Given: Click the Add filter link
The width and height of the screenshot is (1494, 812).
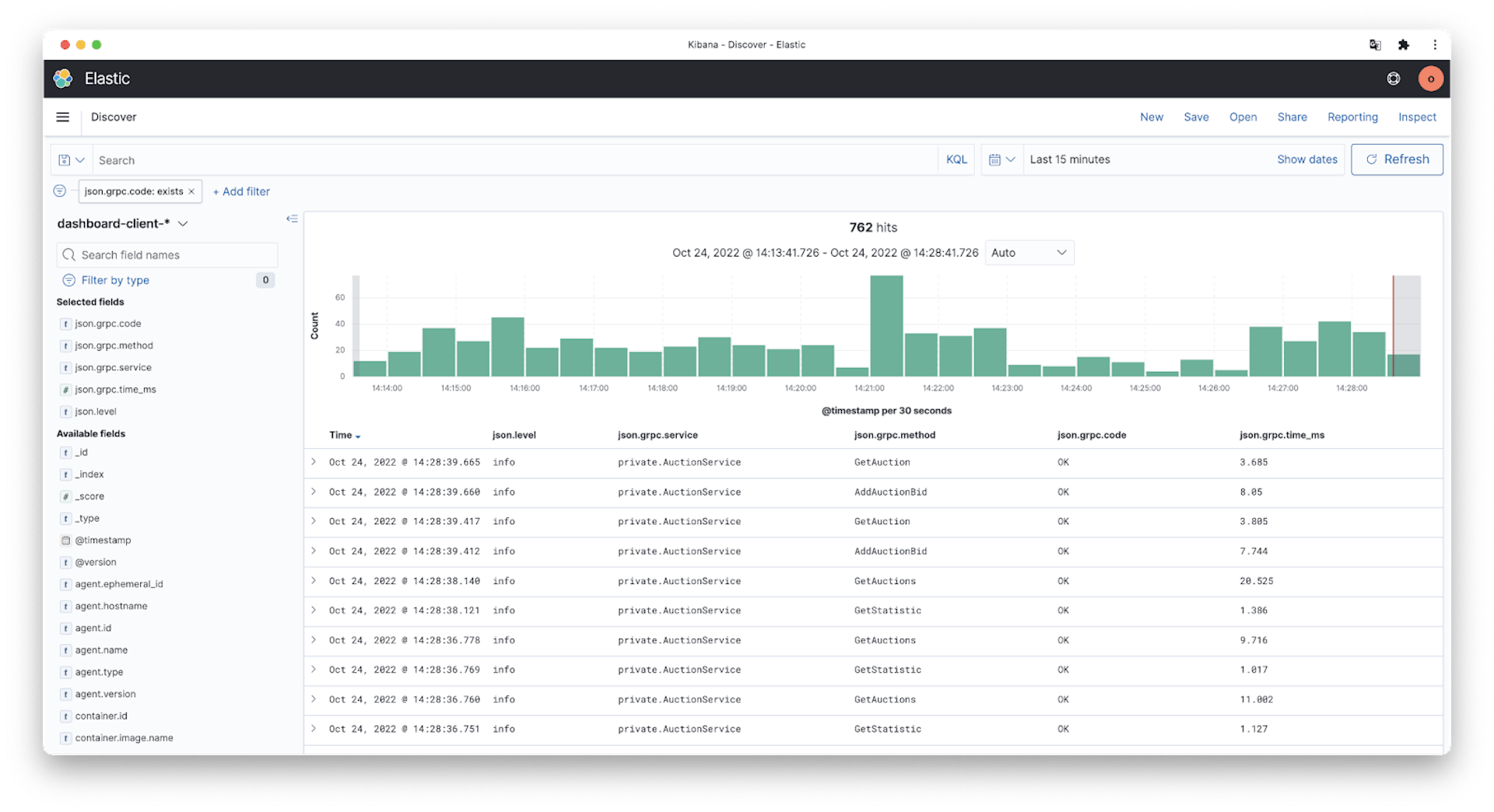Looking at the screenshot, I should click(x=241, y=191).
